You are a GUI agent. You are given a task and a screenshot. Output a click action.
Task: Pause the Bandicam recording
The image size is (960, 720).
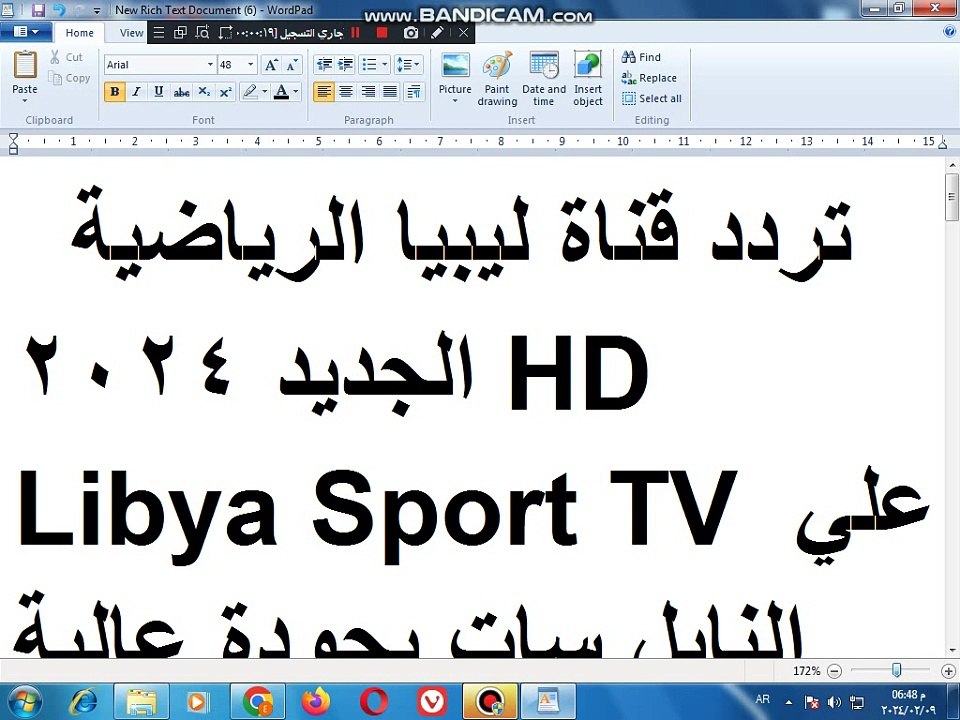(355, 32)
